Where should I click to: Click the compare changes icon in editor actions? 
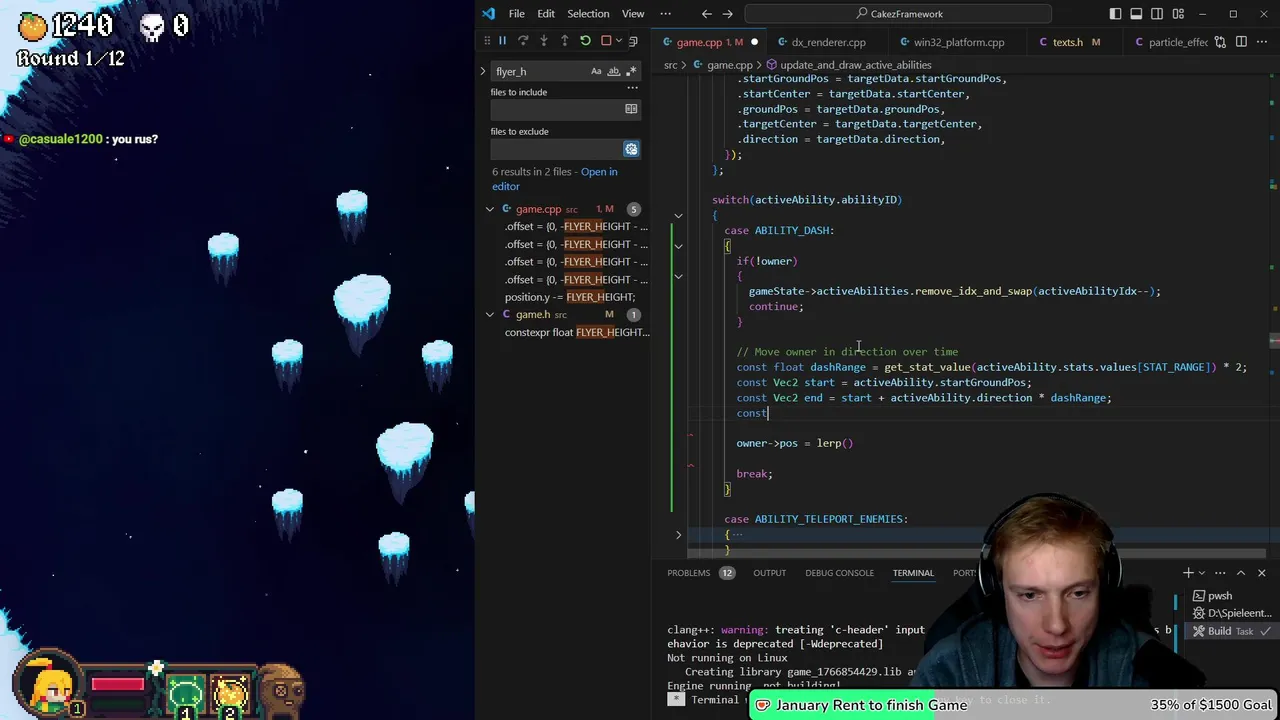click(1218, 41)
